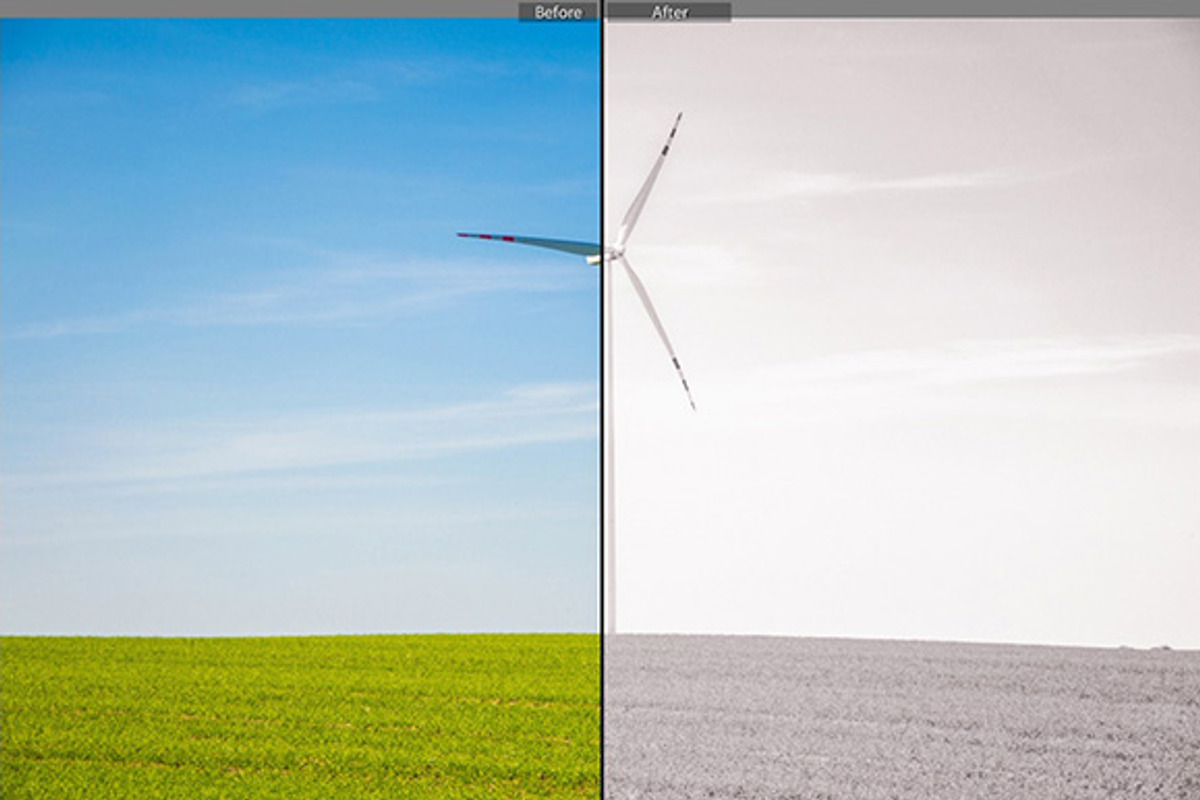Click the Before label
The width and height of the screenshot is (1200, 800).
558,12
